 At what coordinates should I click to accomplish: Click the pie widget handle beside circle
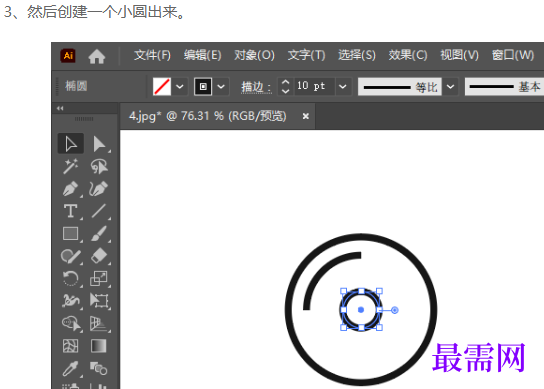394,310
